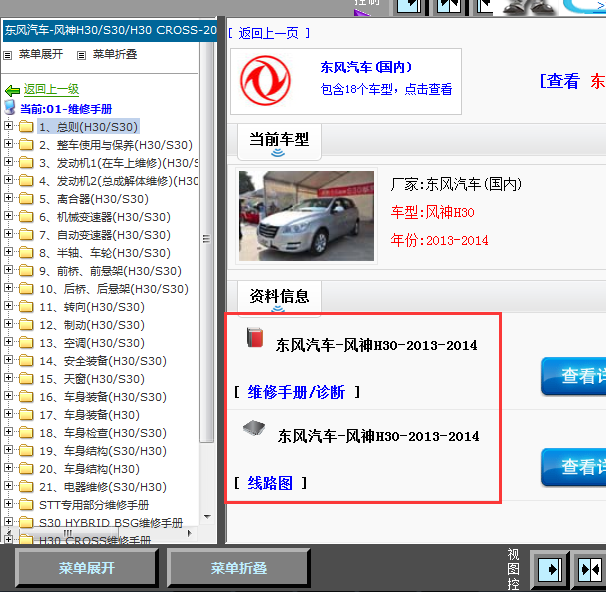Click bottom 菜单展开 button
Screen dimensions: 606x592
87,568
